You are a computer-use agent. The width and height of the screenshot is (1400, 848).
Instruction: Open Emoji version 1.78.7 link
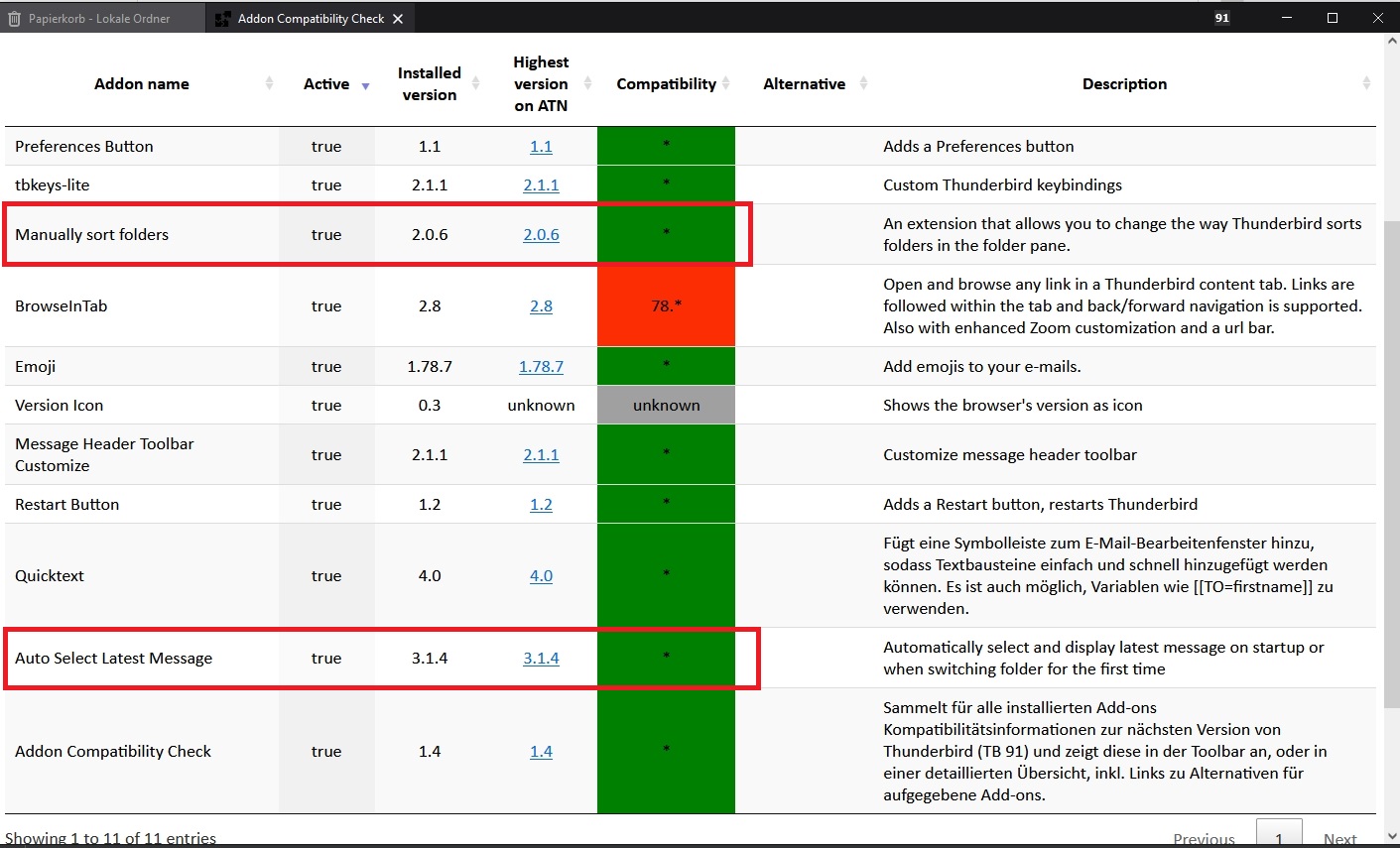coord(541,367)
